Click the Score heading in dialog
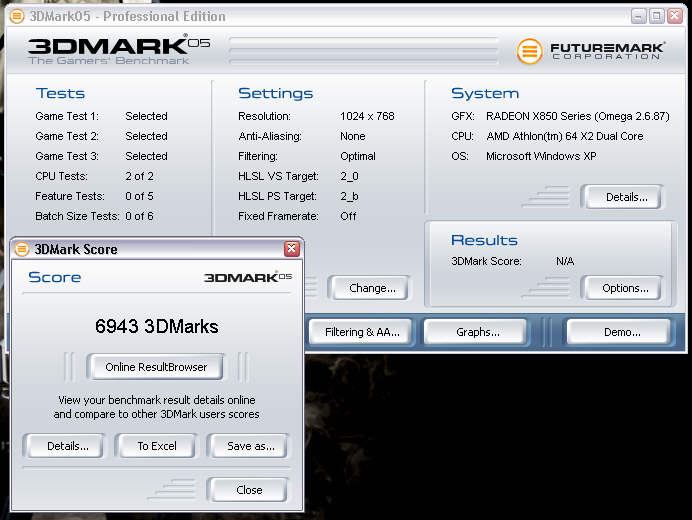 click(55, 277)
